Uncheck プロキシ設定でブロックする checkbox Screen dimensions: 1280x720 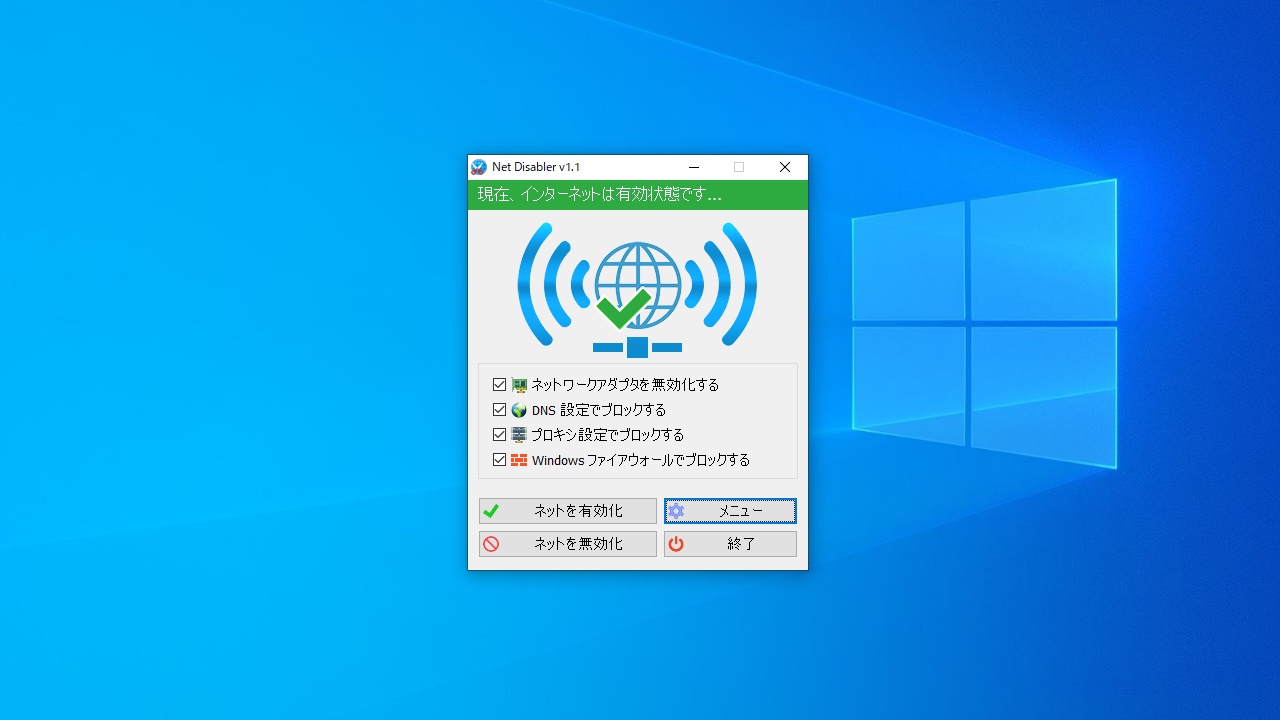[x=499, y=435]
